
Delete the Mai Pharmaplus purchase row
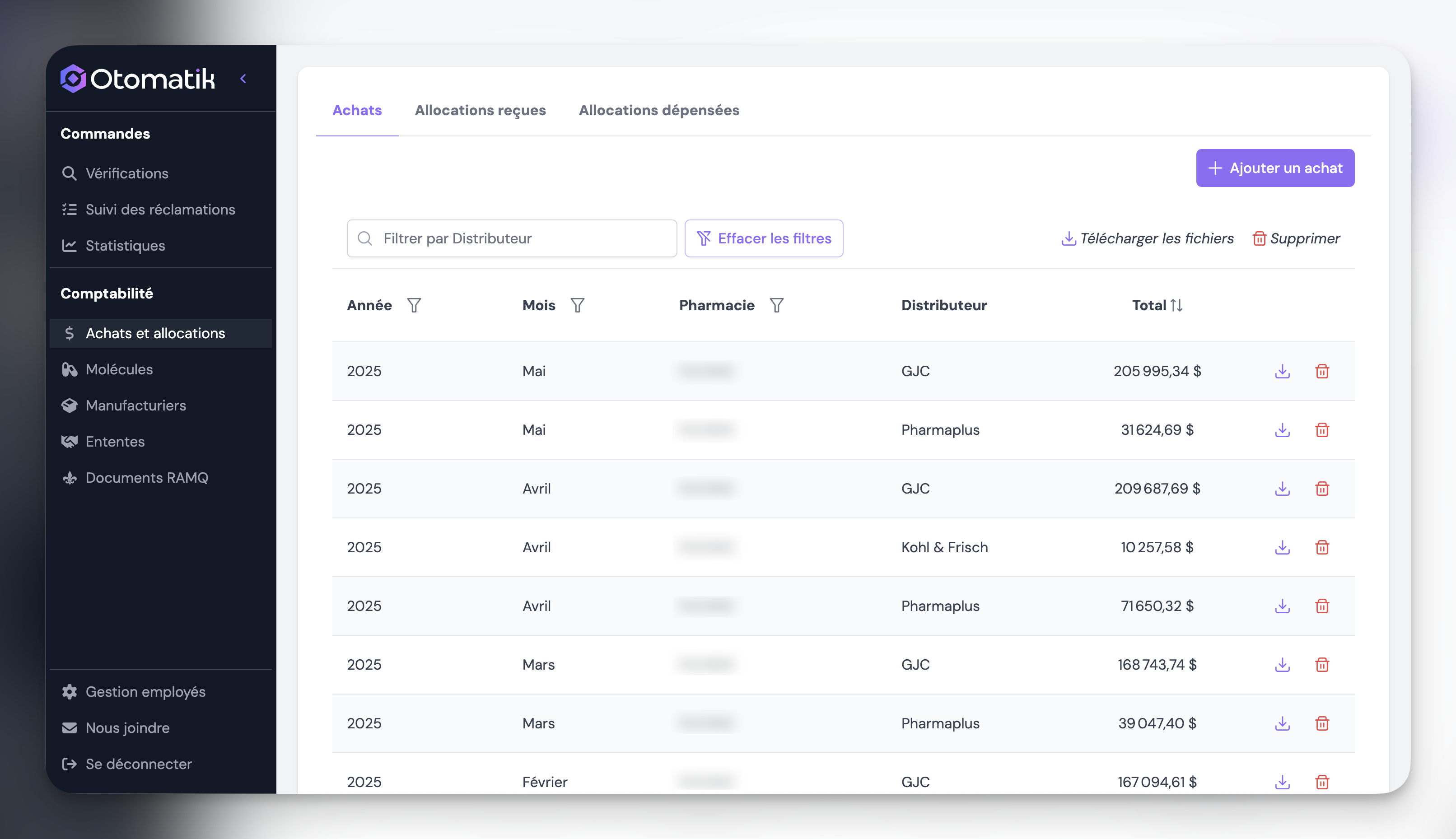[x=1322, y=430]
